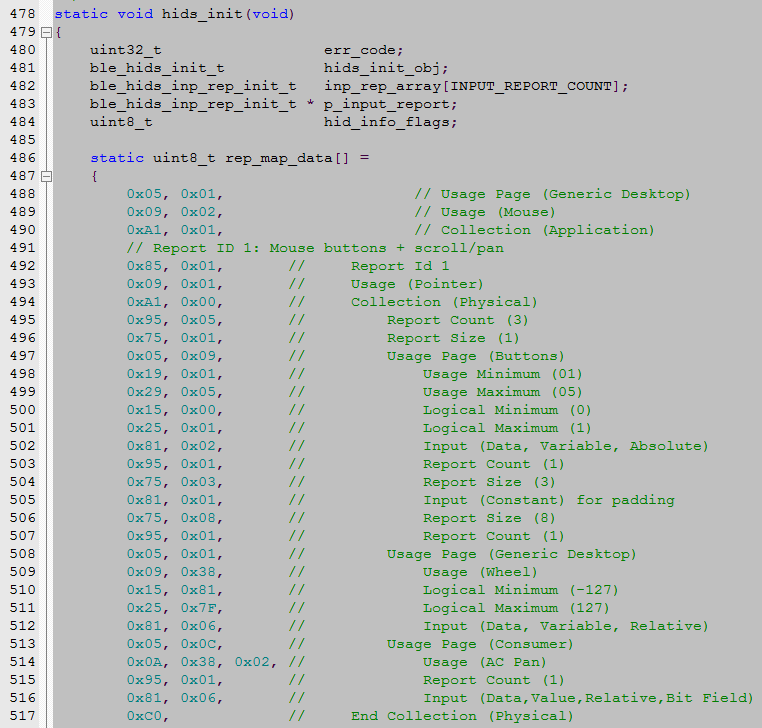Click the comment 'Usage Page (Consumer)'
Viewport: 762px width, 728px height.
[x=480, y=643]
